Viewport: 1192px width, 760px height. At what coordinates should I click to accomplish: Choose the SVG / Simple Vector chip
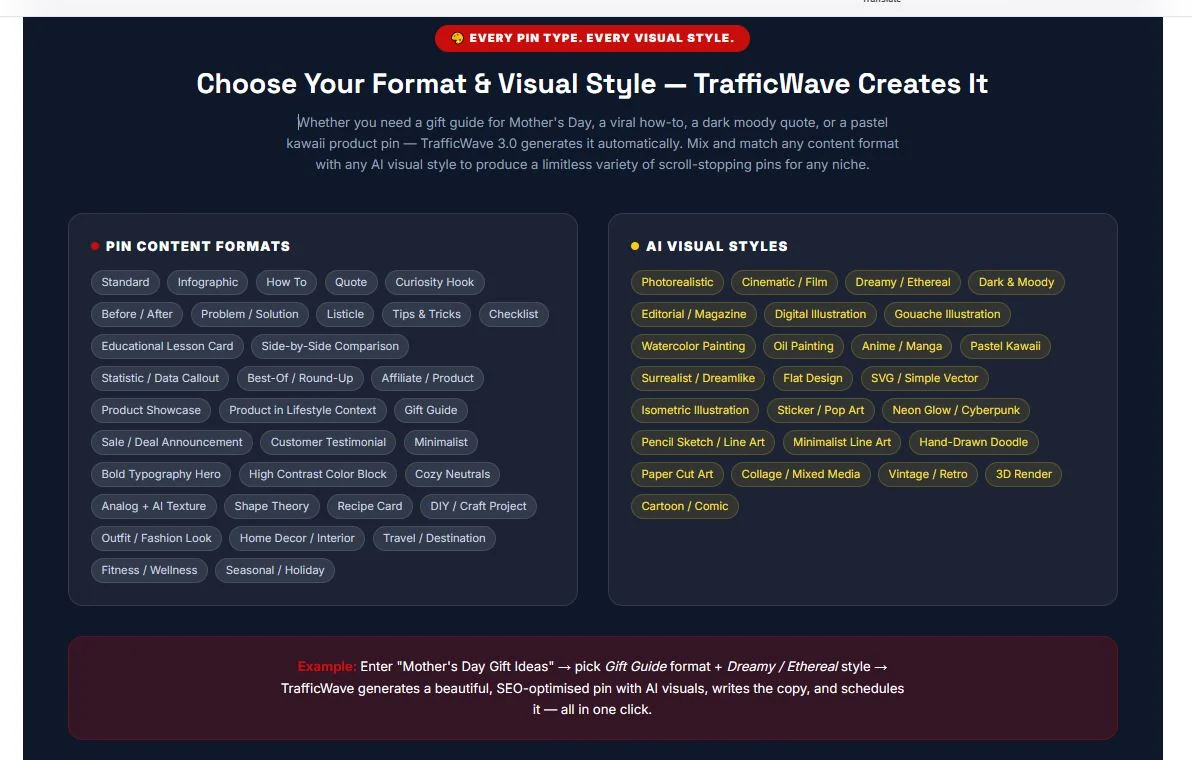pyautogui.click(x=924, y=378)
